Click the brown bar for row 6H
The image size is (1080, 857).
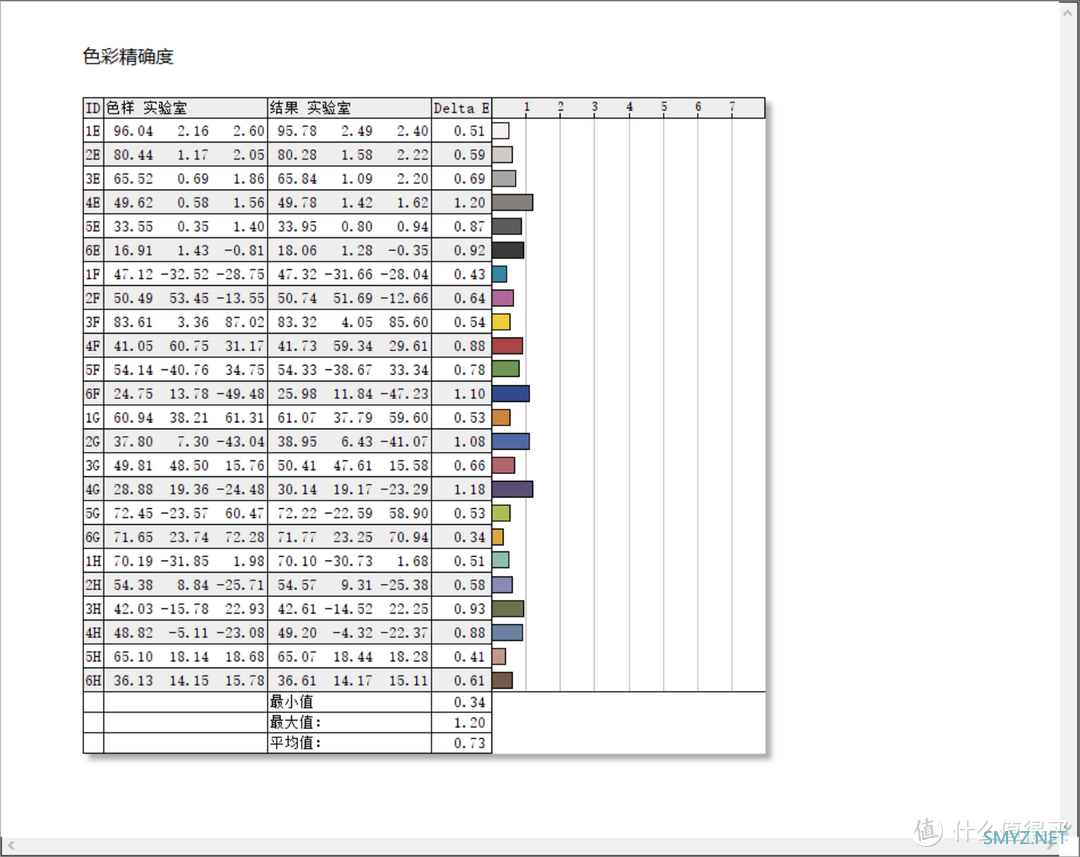point(503,680)
